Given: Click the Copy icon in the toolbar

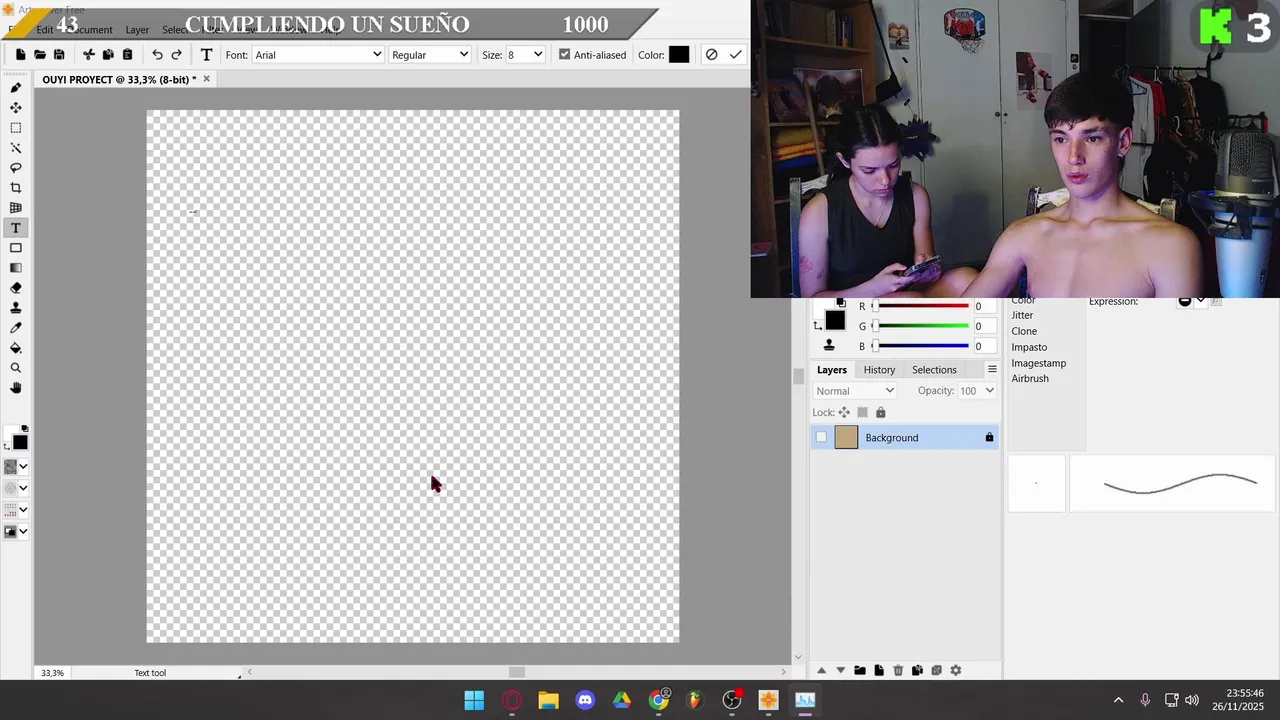Looking at the screenshot, I should [x=108, y=55].
